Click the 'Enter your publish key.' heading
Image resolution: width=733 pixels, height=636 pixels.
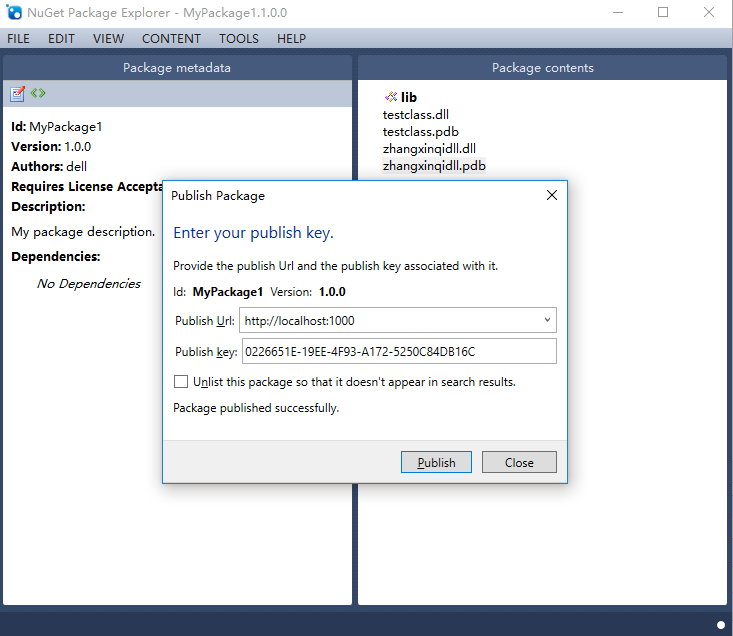point(253,233)
